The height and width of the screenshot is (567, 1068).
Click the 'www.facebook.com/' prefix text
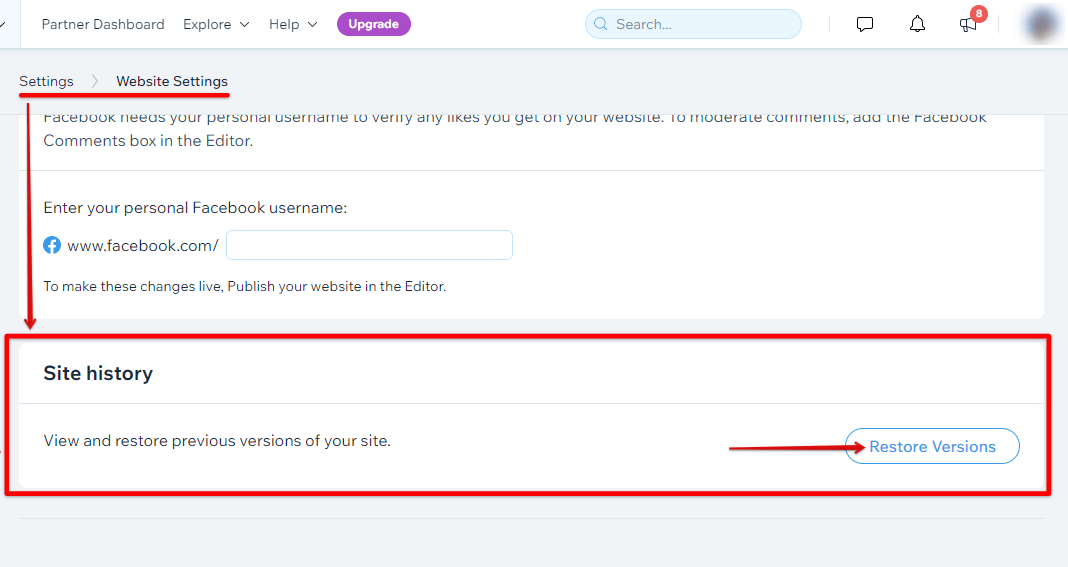click(x=142, y=245)
